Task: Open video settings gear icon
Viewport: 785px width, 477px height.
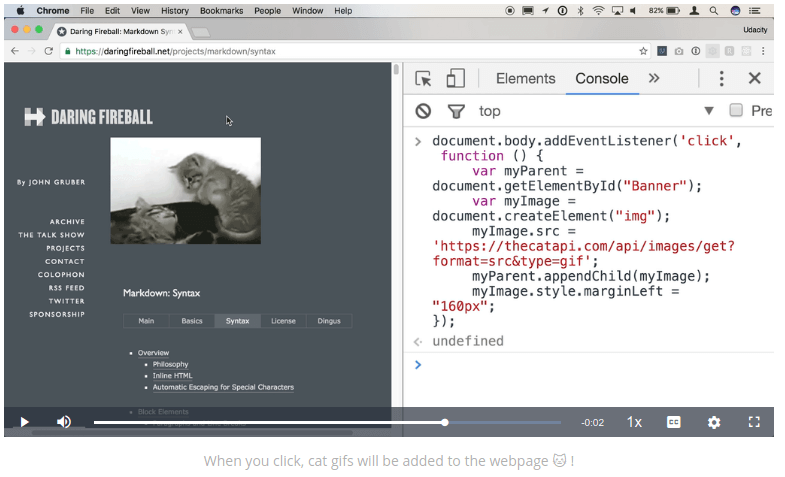Action: click(714, 422)
